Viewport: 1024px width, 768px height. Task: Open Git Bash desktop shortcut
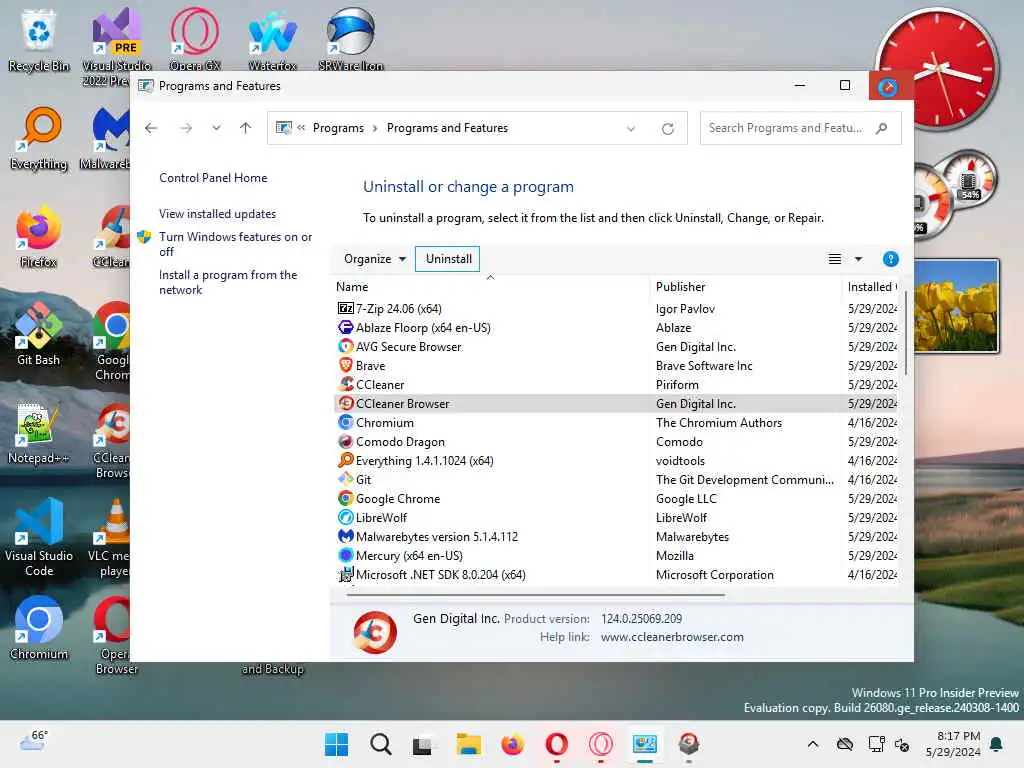coord(39,333)
